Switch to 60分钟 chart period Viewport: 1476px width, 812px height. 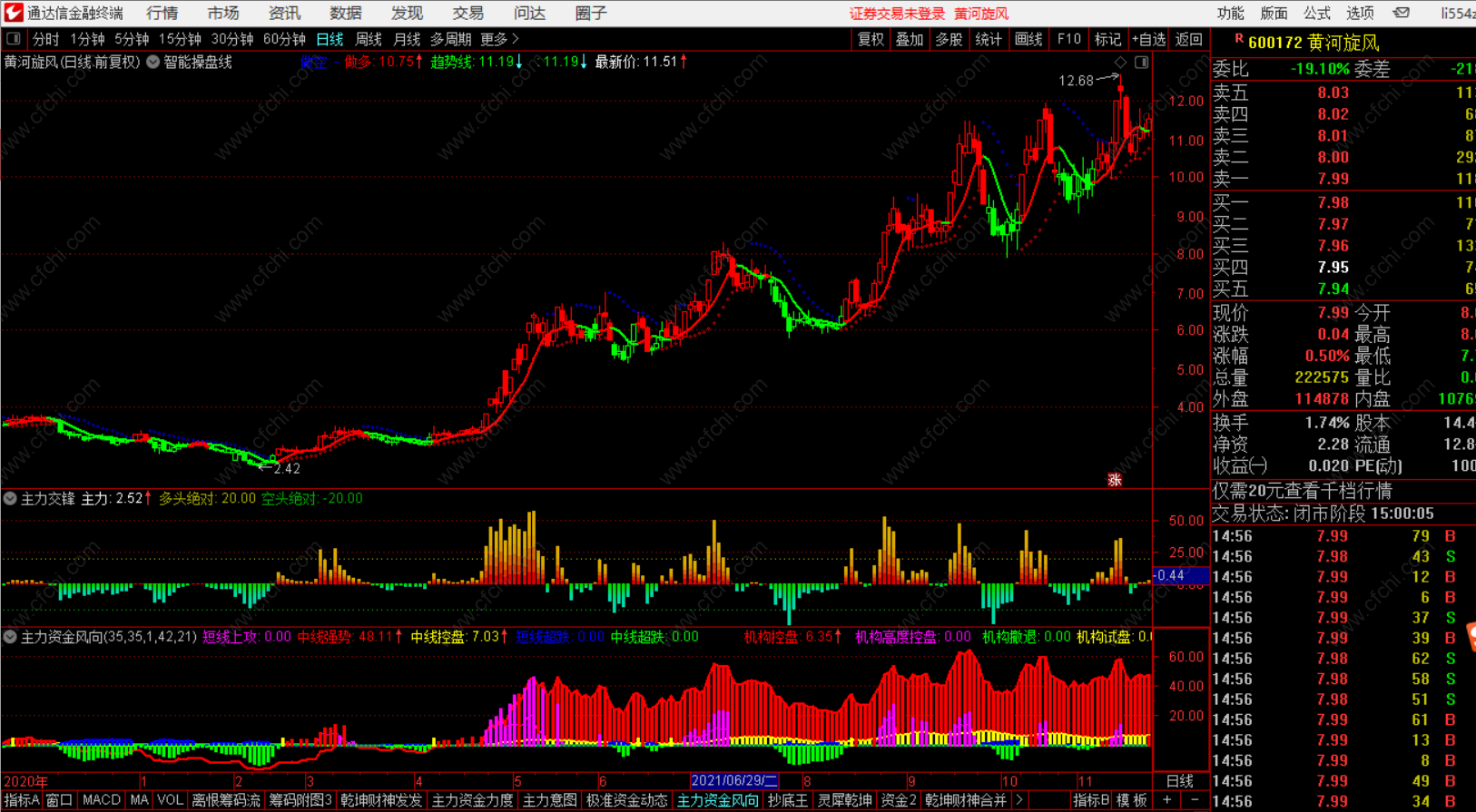click(x=284, y=39)
